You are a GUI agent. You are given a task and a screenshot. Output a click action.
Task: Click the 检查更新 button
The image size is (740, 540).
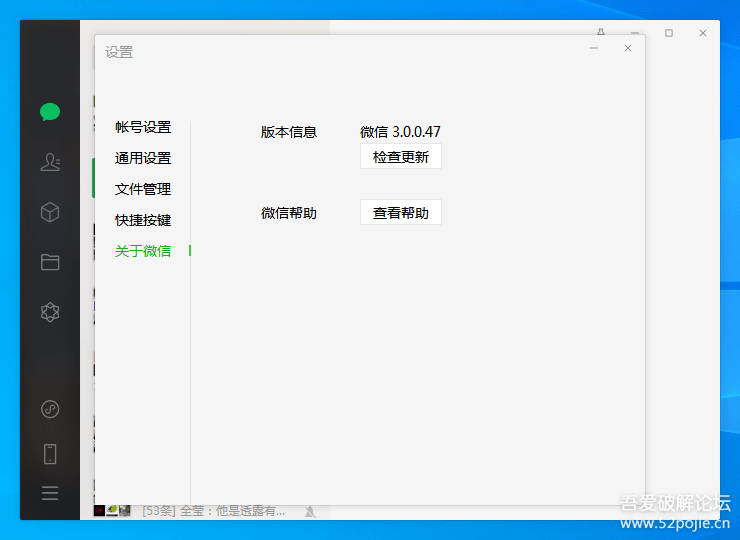(x=400, y=157)
